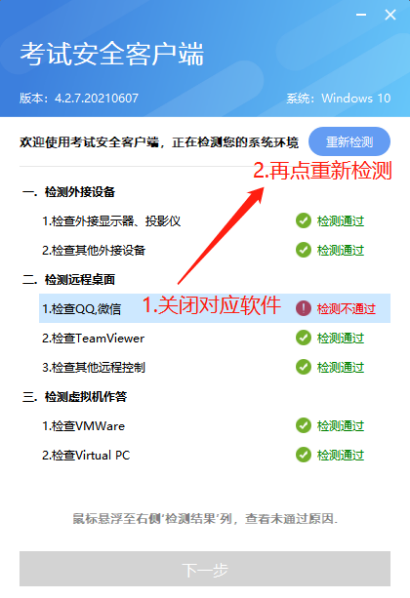This screenshot has height=598, width=410.
Task: Click 检测通过 text for Virtual PC
Action: pos(340,455)
